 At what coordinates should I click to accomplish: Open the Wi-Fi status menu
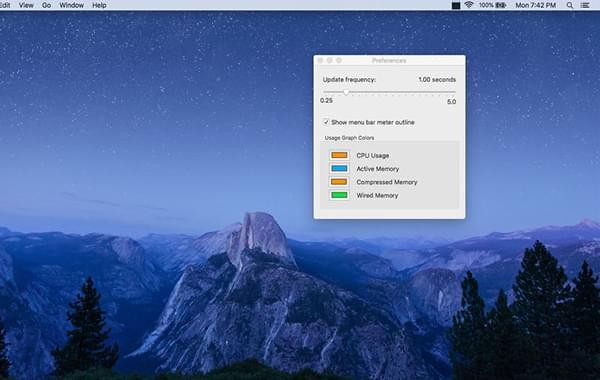(x=469, y=5)
